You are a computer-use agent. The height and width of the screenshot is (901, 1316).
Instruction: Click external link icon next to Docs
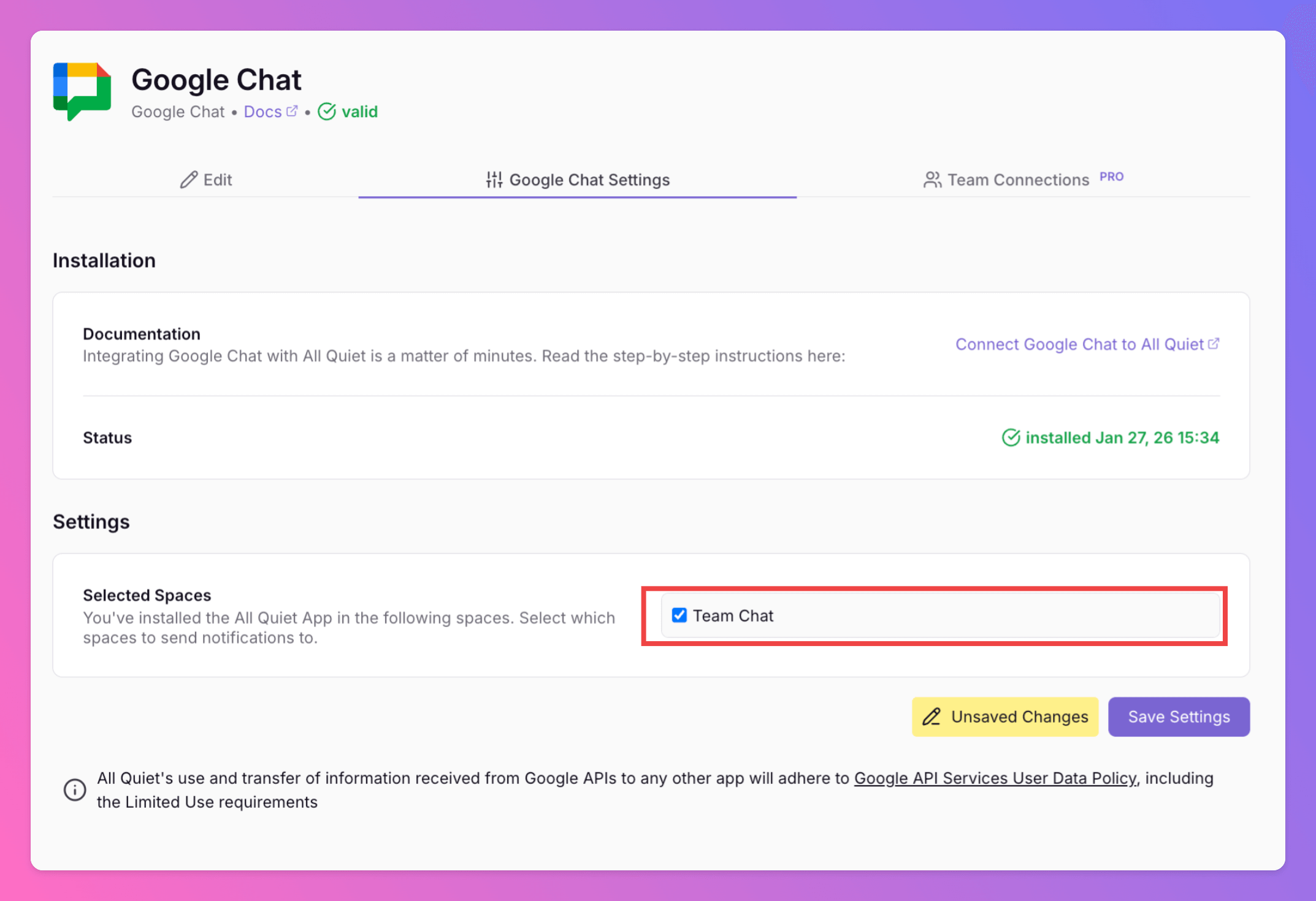[x=292, y=111]
